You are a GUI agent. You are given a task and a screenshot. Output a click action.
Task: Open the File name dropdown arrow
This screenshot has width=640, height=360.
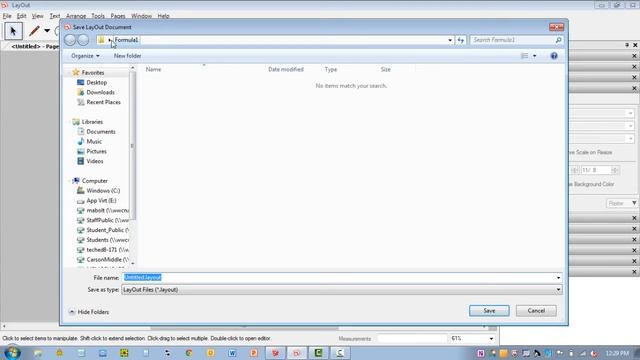click(x=558, y=278)
